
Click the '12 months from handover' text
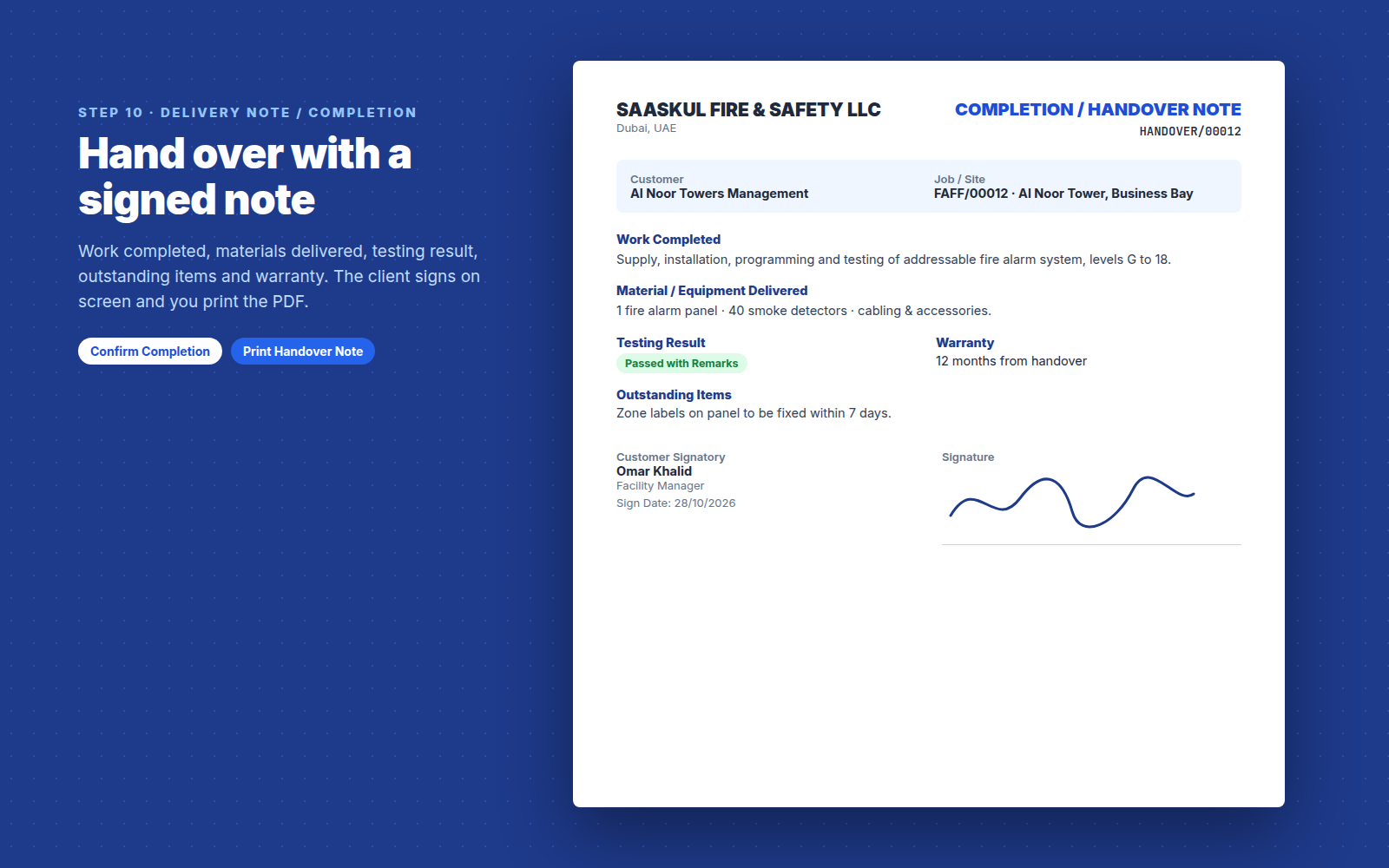coord(1011,361)
